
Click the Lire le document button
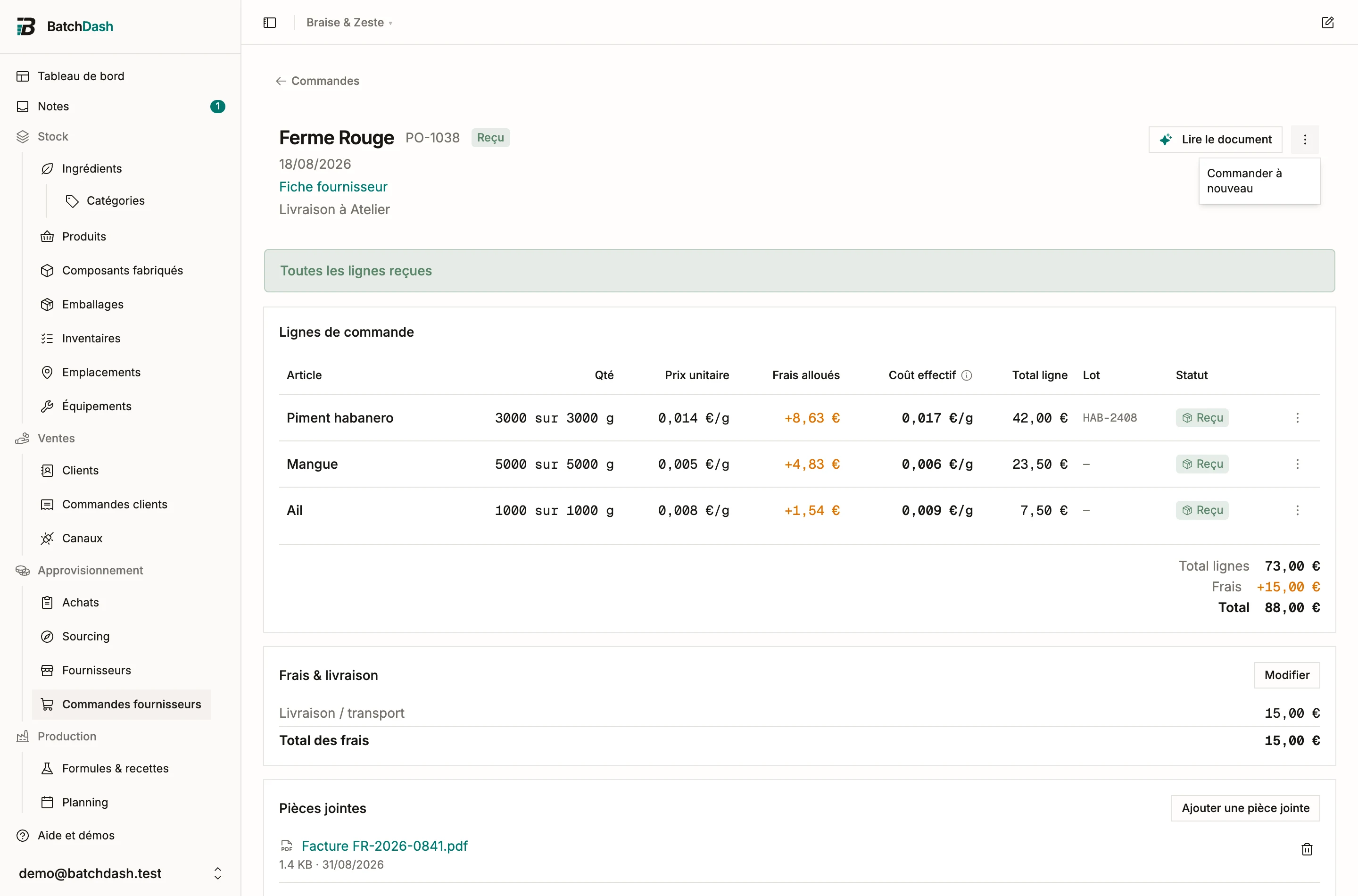[x=1215, y=140]
